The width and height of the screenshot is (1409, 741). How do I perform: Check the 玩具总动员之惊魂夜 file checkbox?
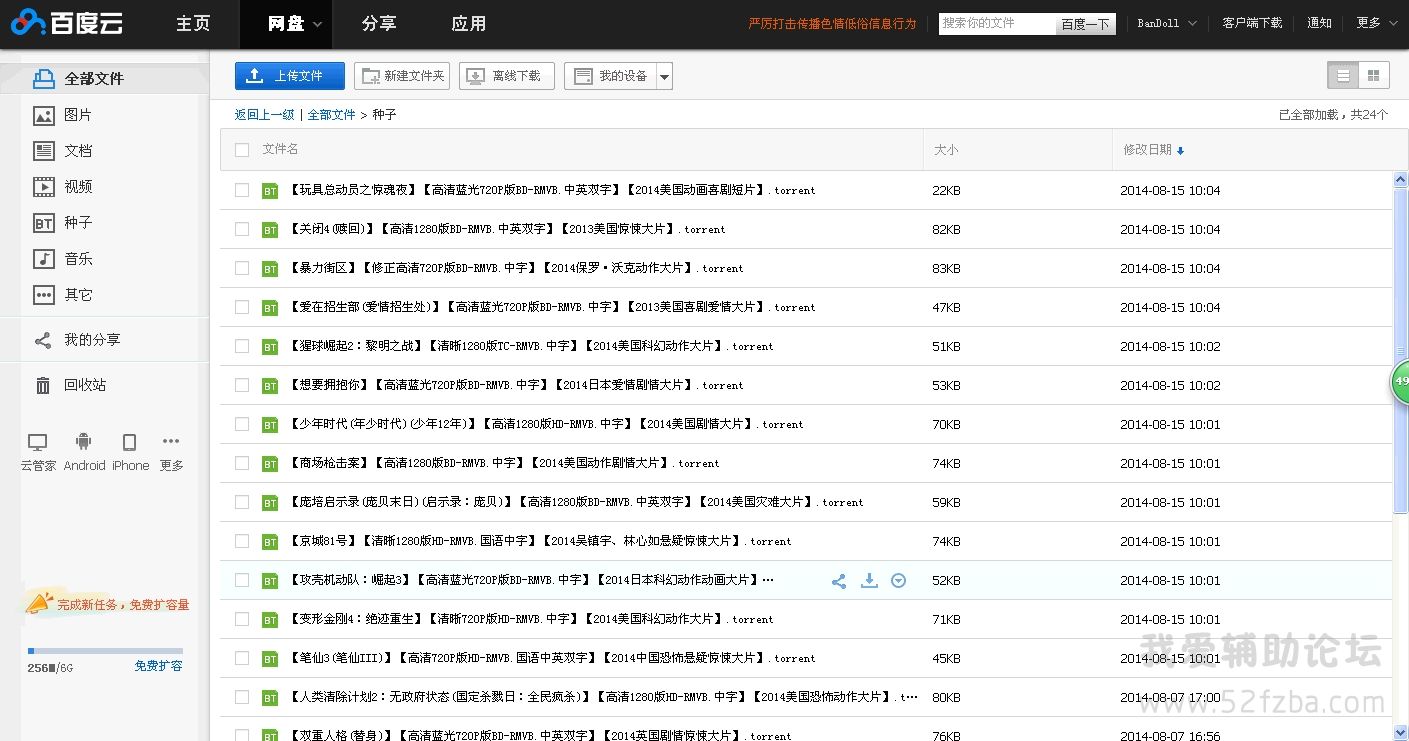[242, 190]
